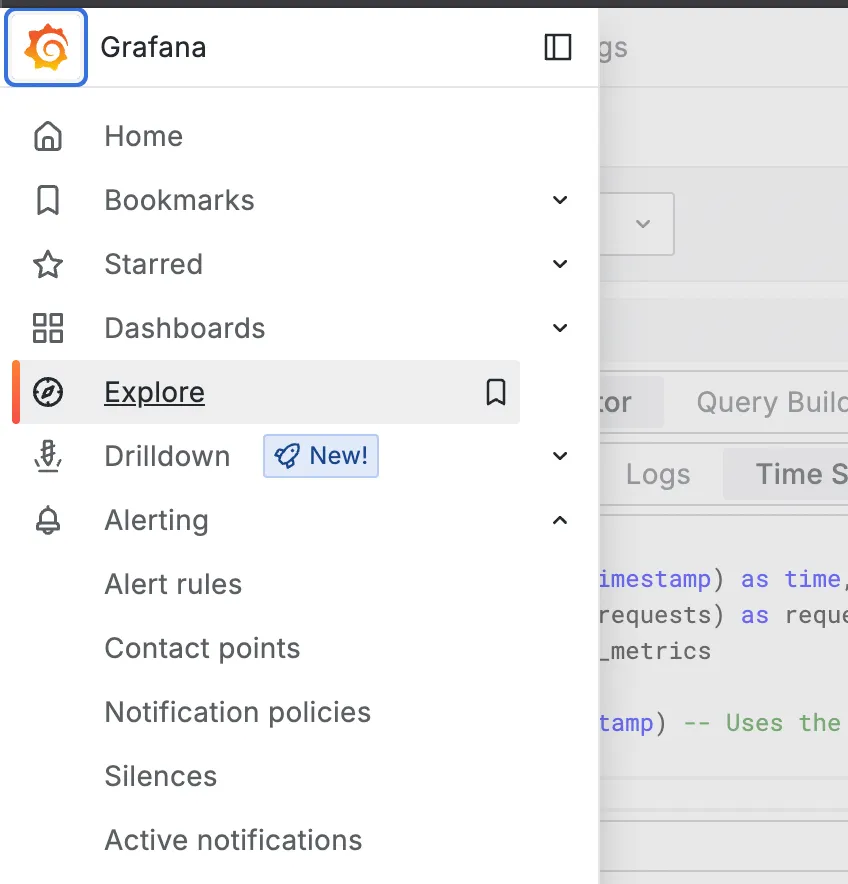The image size is (848, 884).
Task: Expand the Bookmarks section chevron
Action: [560, 200]
